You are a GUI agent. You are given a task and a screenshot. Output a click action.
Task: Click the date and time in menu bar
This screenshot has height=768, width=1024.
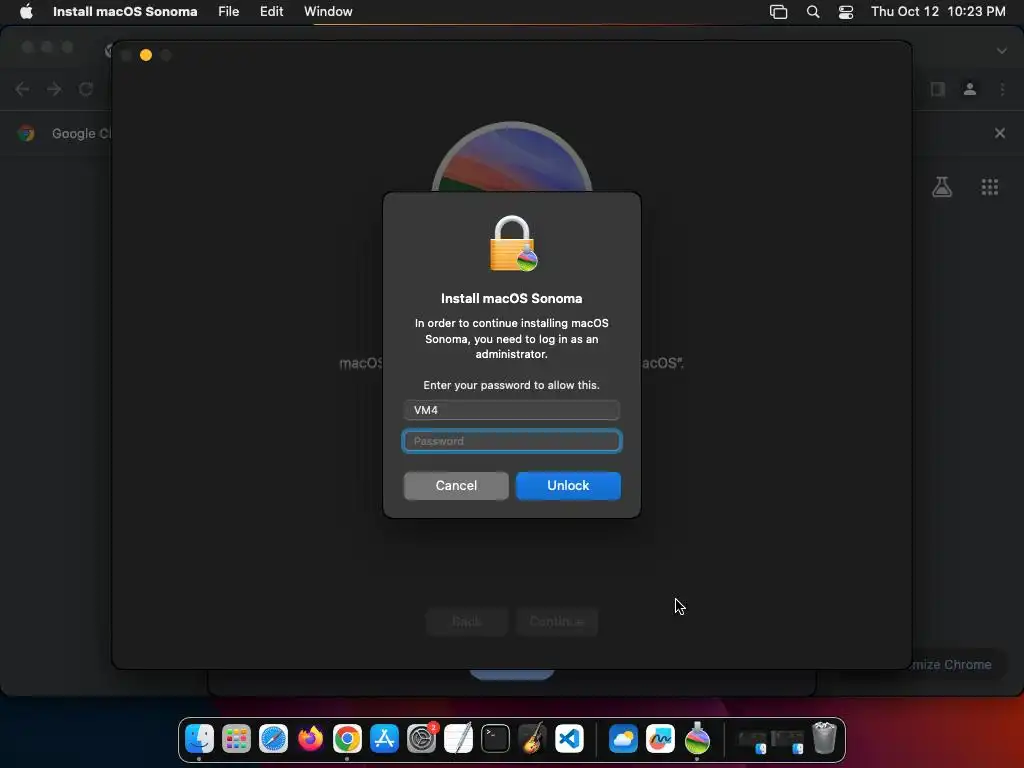(938, 11)
